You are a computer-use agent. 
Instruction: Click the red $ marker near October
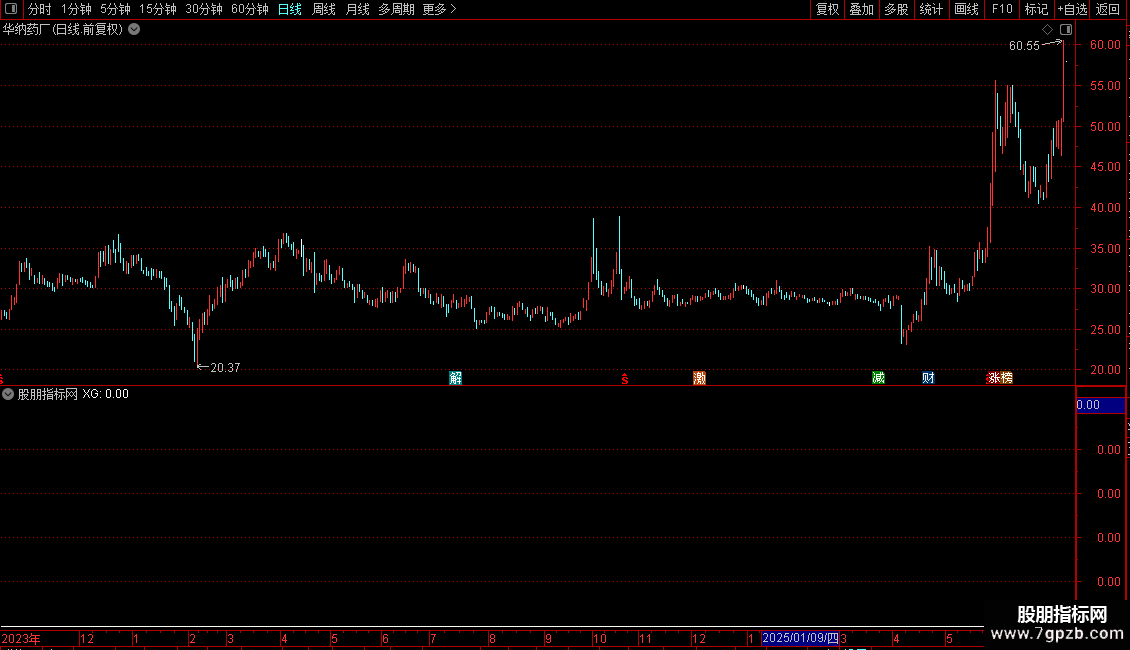pyautogui.click(x=625, y=379)
